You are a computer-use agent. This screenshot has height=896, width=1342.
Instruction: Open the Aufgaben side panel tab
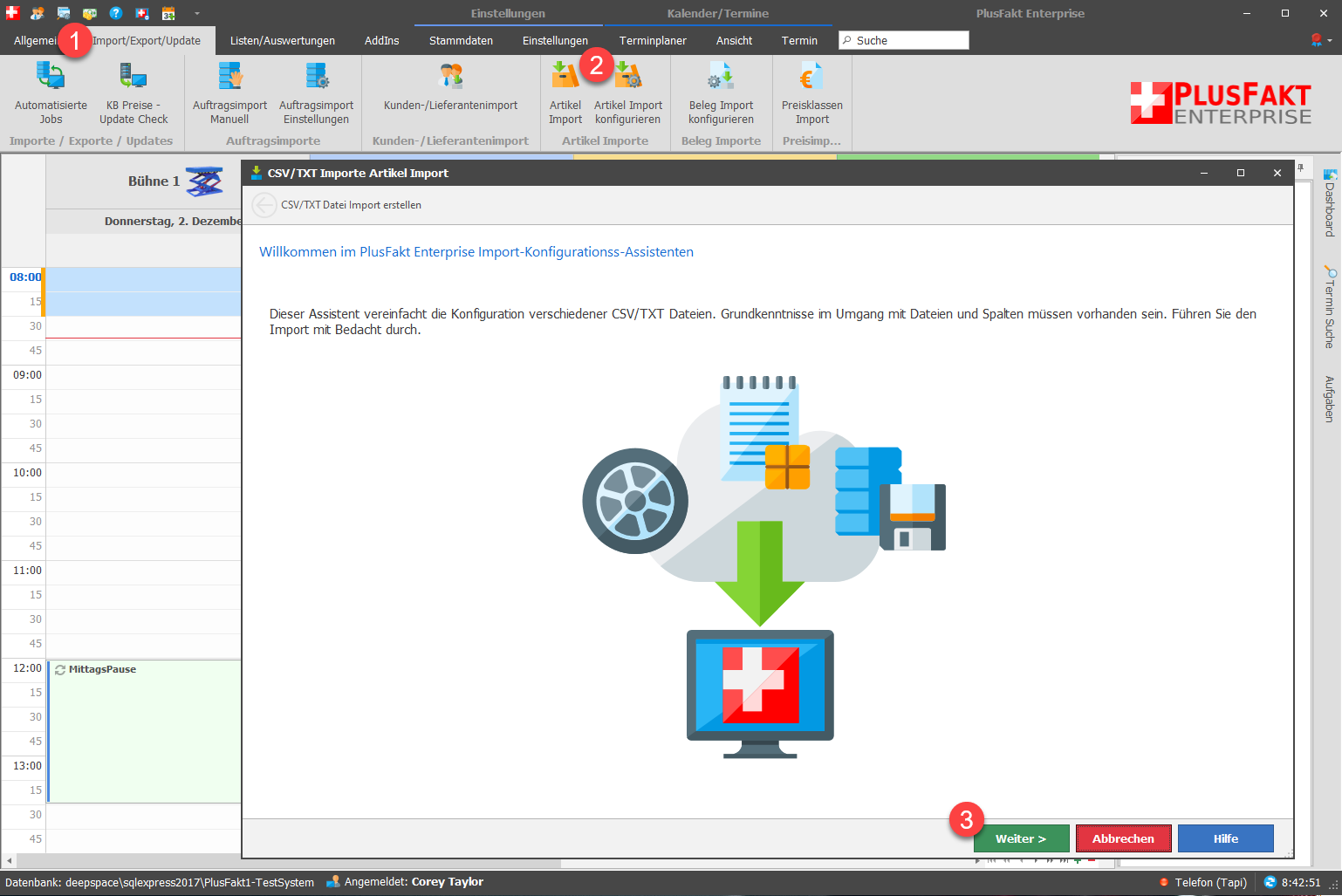click(1330, 399)
